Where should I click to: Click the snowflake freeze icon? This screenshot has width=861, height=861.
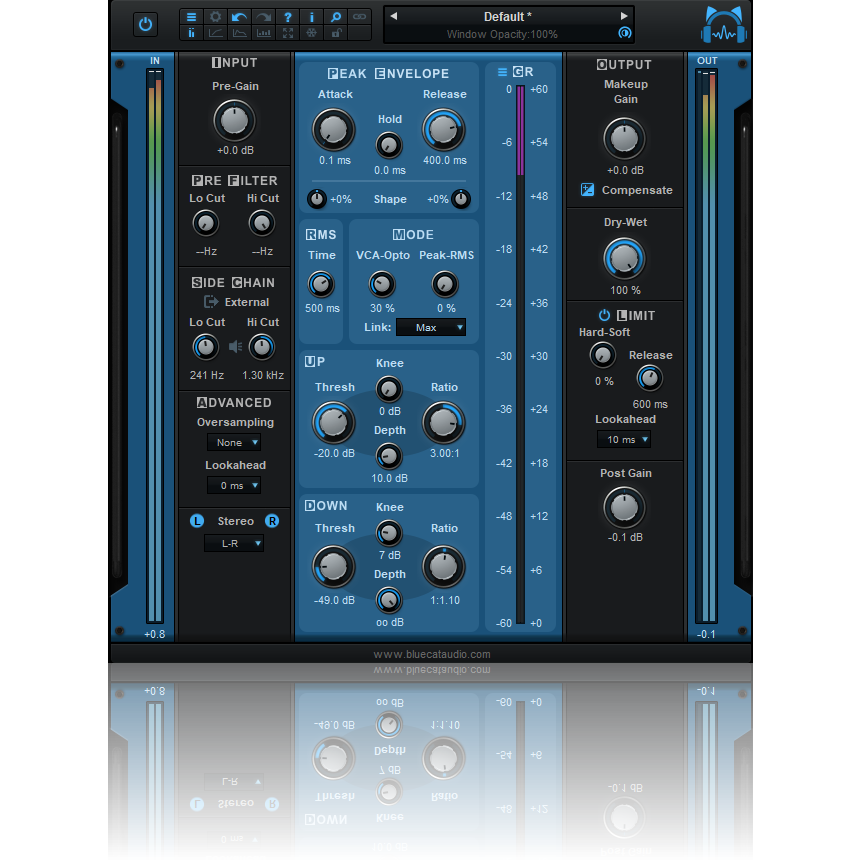click(311, 33)
